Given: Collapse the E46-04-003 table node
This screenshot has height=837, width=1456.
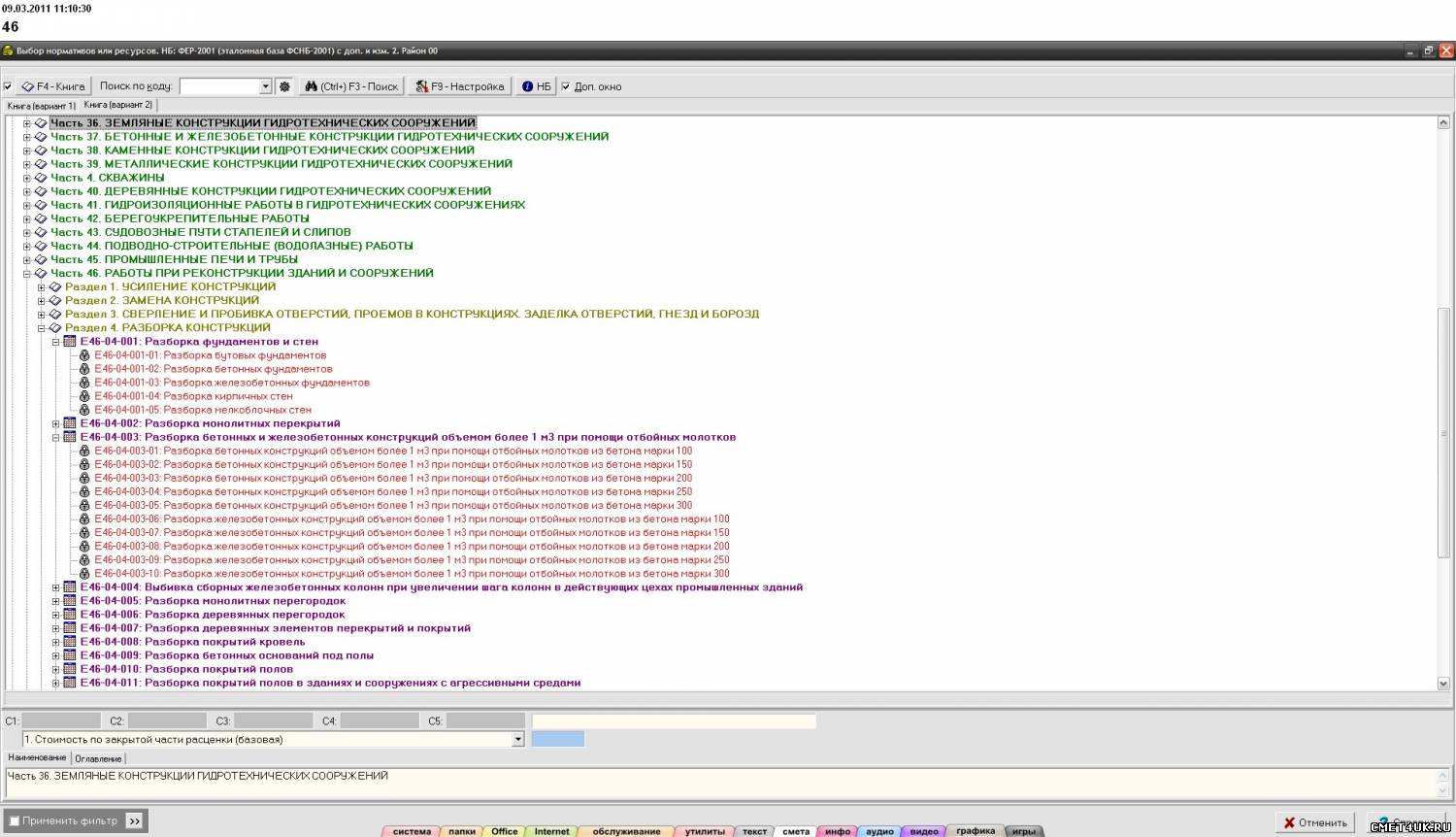Looking at the screenshot, I should 56,437.
